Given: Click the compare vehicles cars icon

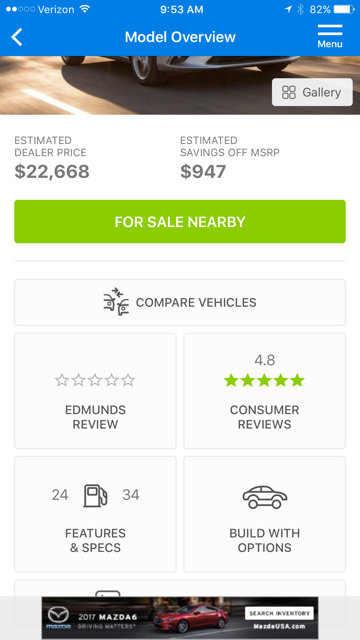Looking at the screenshot, I should click(116, 302).
